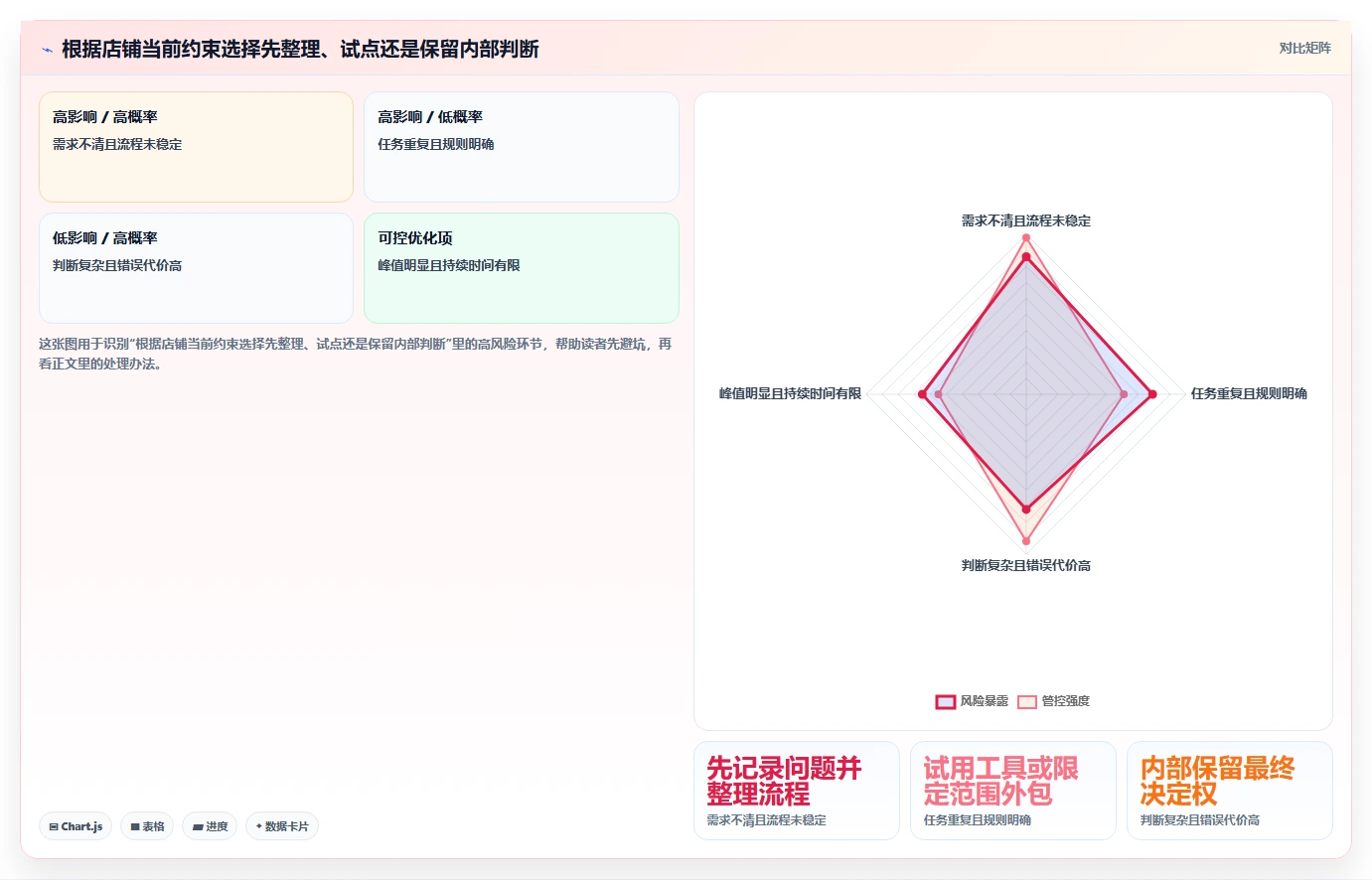Click the 表格 tag chip
The width and height of the screenshot is (1372, 880).
(147, 826)
